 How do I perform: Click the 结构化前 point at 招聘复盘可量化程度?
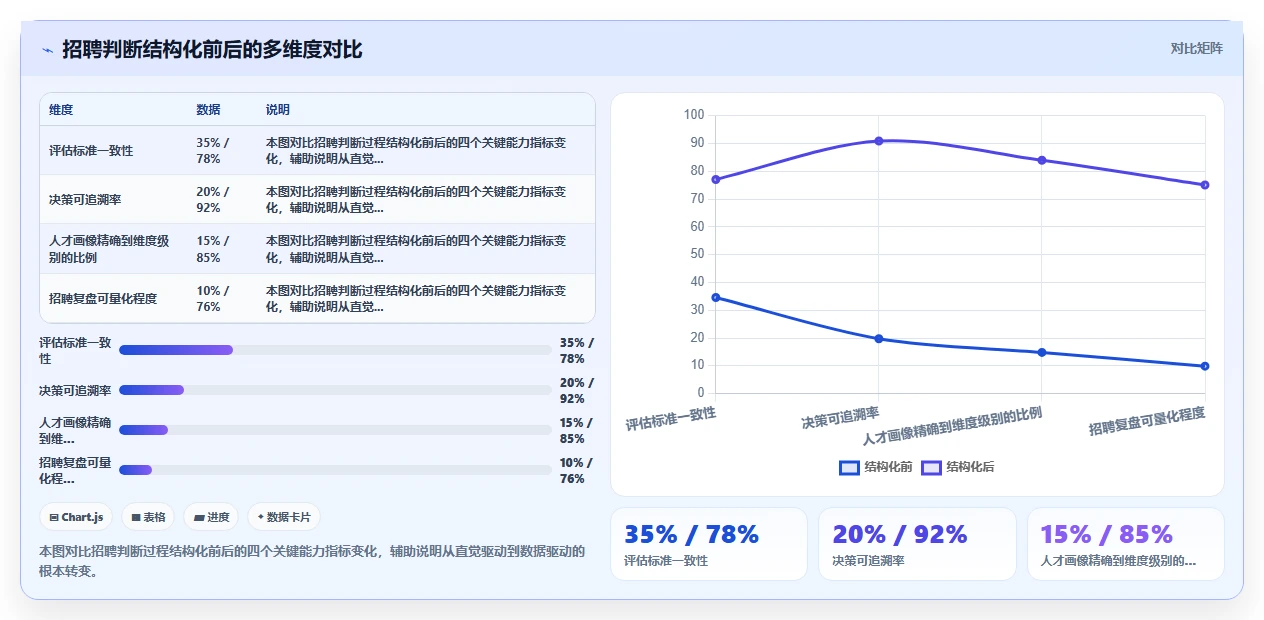point(1205,366)
